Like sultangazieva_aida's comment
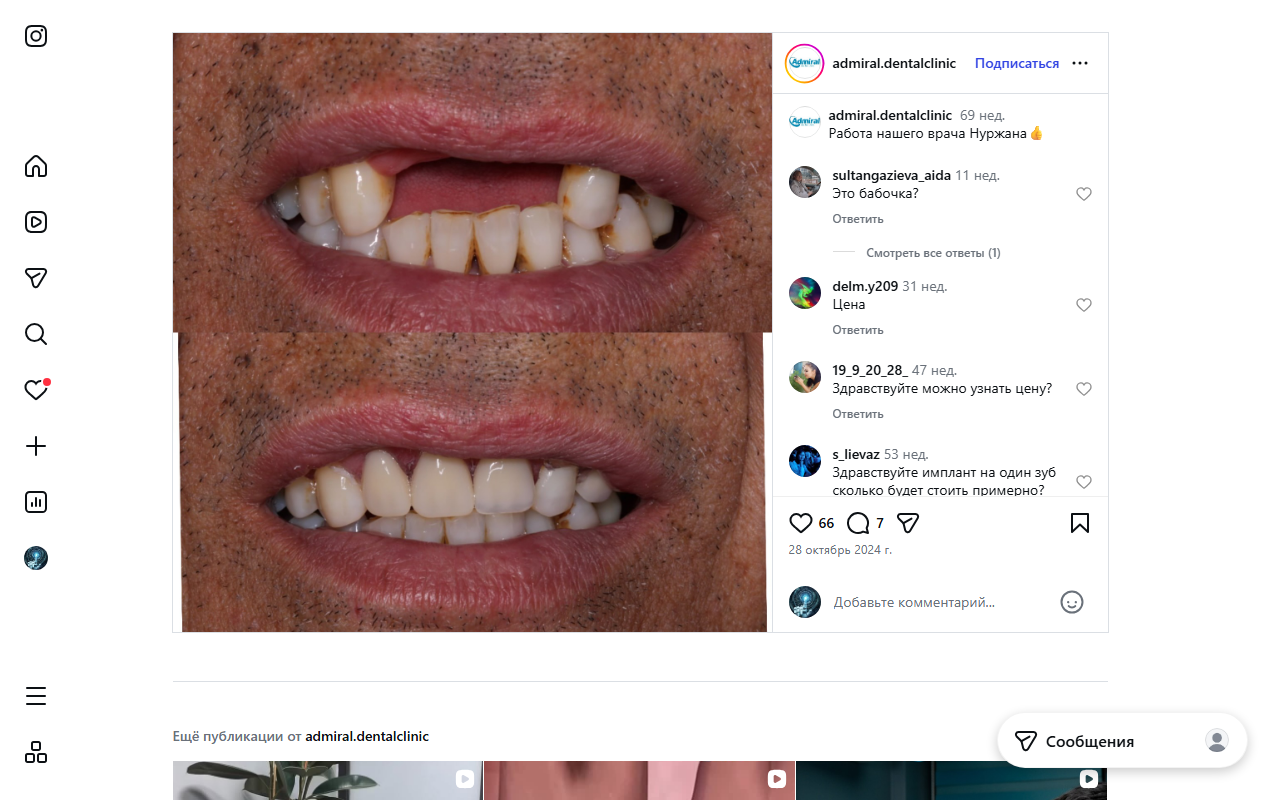This screenshot has width=1280, height=800. [1084, 194]
